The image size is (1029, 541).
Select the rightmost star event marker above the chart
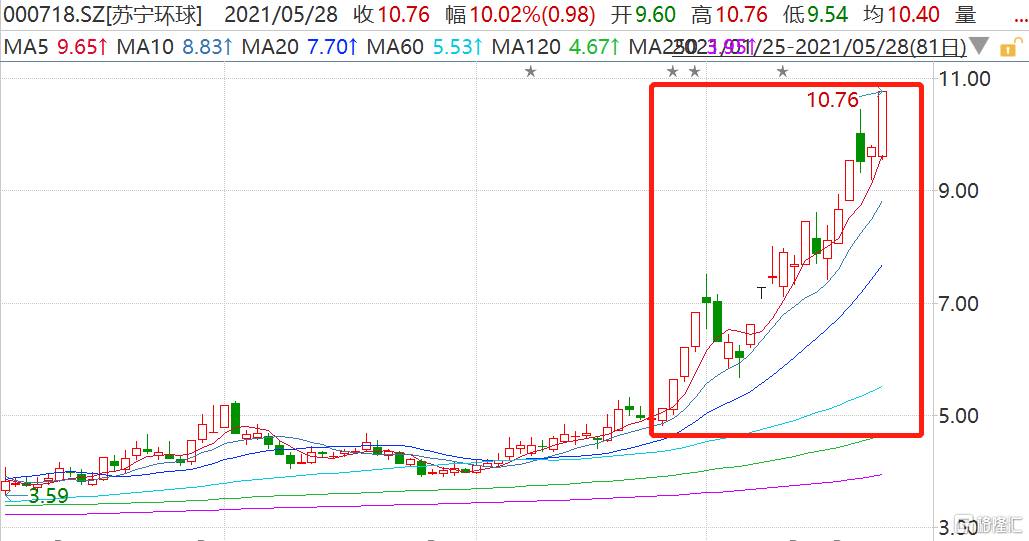point(782,72)
